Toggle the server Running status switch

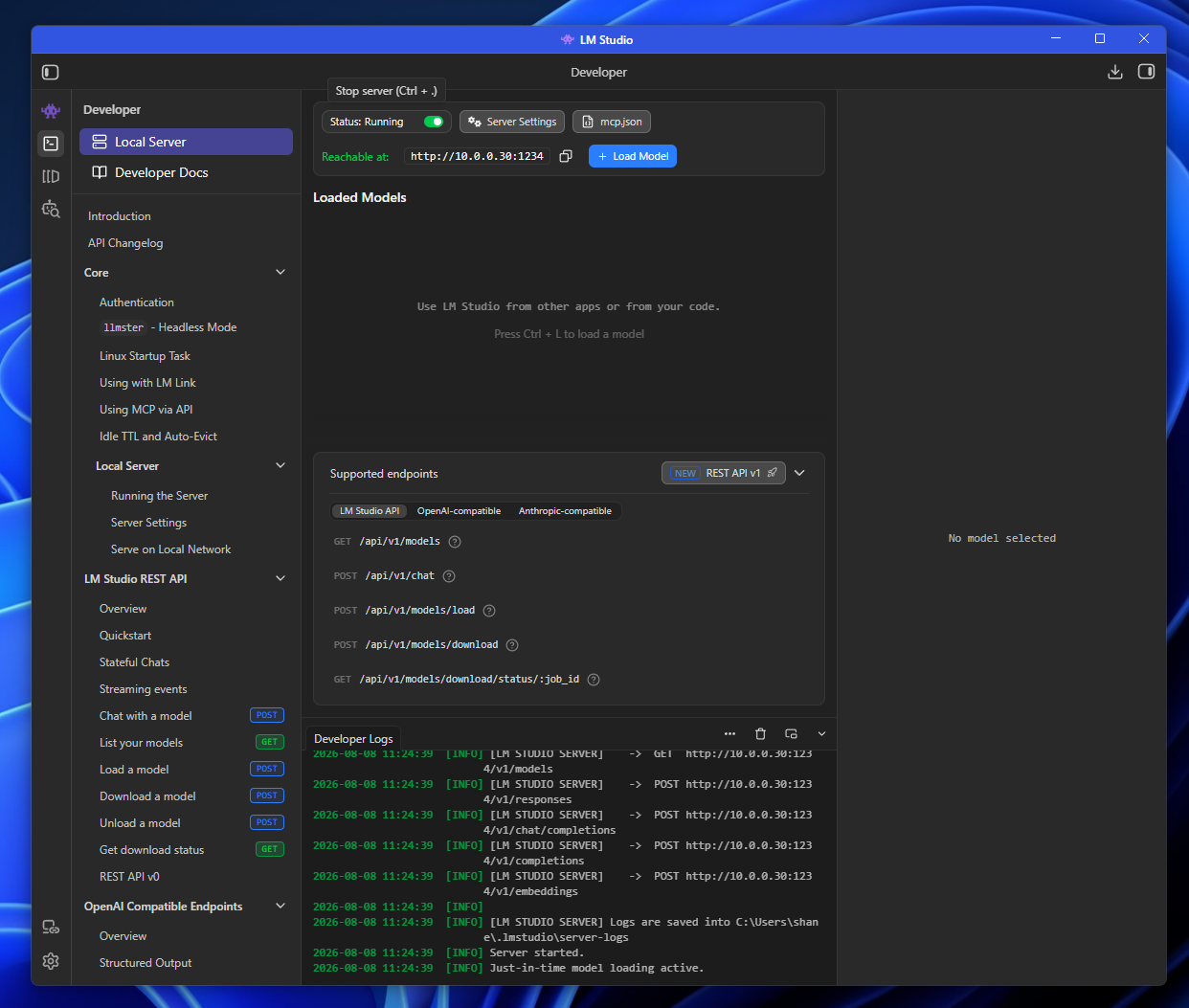434,122
